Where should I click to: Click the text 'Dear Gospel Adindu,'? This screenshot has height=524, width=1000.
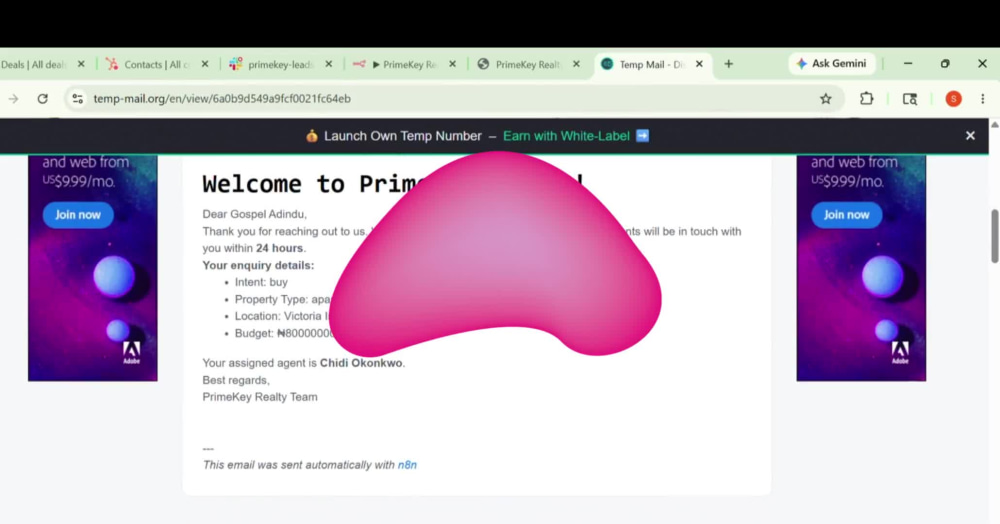(254, 214)
